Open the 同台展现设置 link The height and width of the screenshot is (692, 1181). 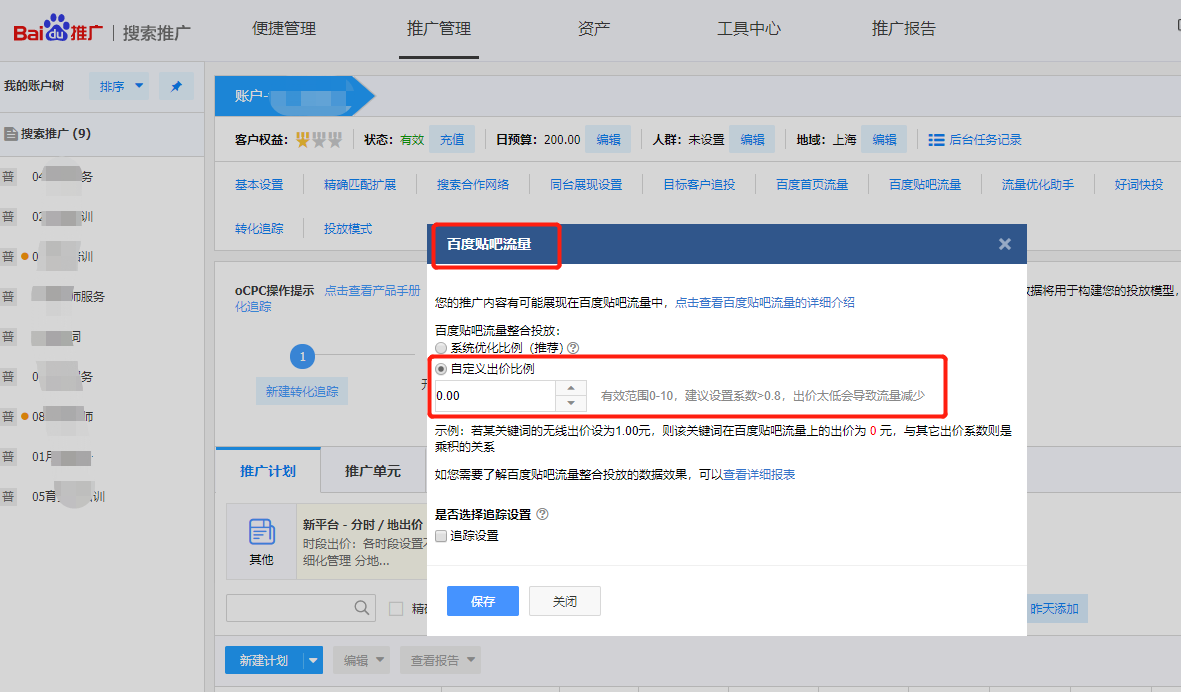click(586, 184)
